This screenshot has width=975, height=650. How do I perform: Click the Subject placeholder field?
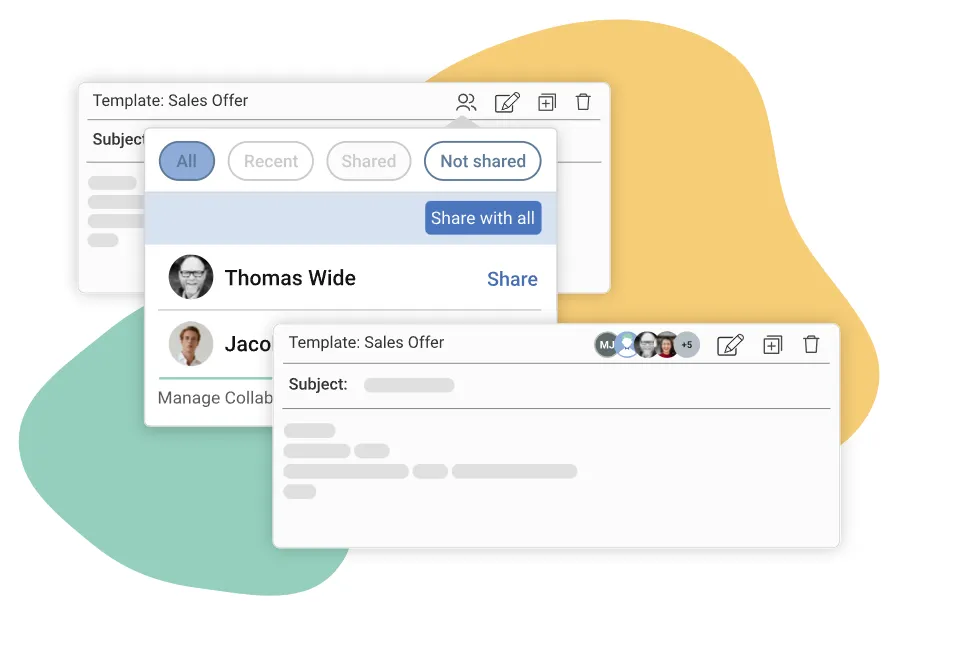click(409, 385)
